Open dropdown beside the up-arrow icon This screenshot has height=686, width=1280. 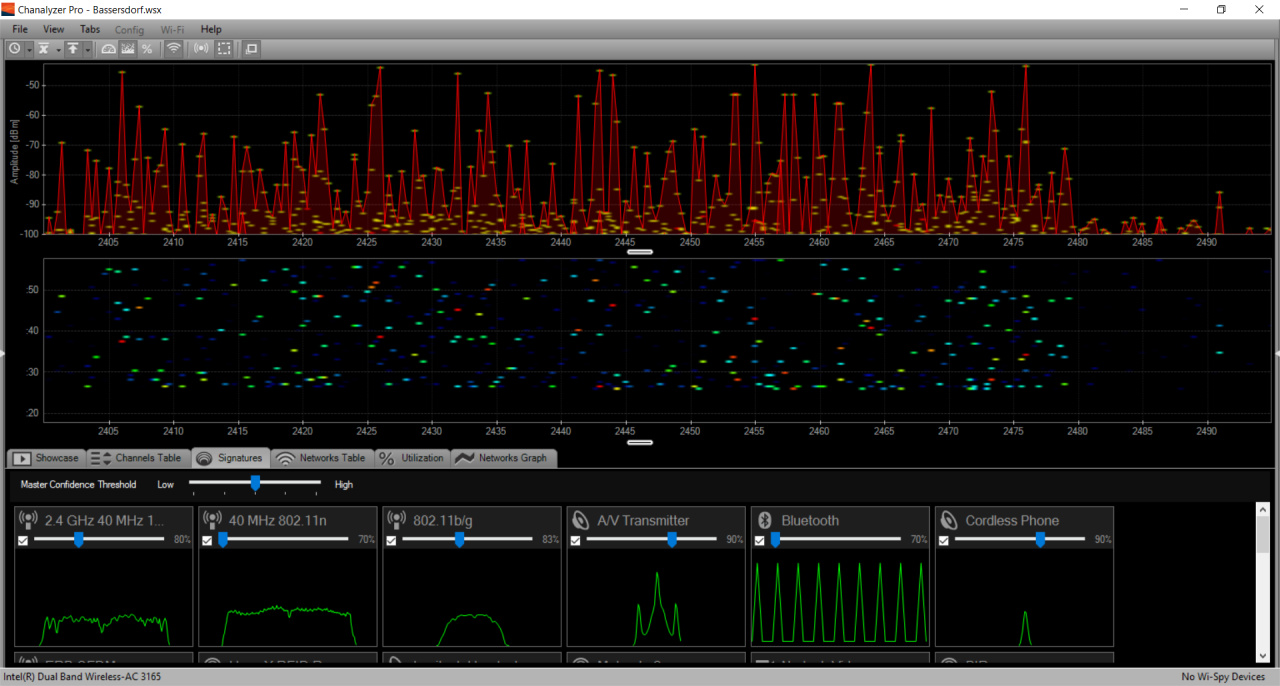pos(88,49)
